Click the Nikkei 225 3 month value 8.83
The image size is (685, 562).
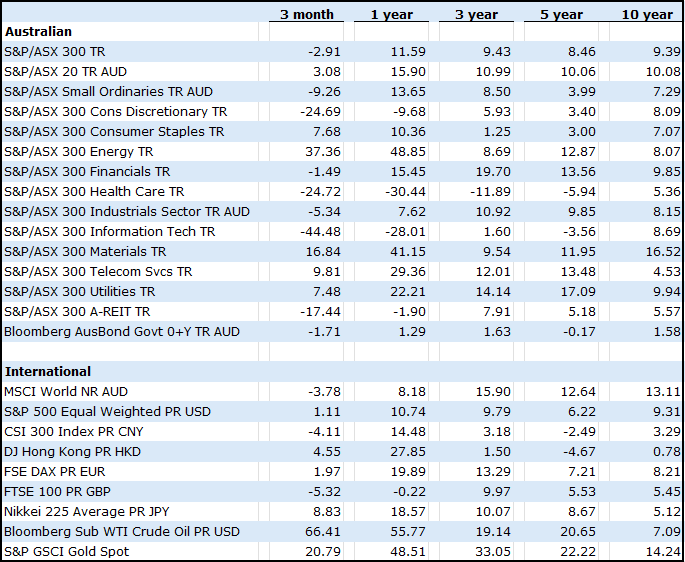(327, 512)
